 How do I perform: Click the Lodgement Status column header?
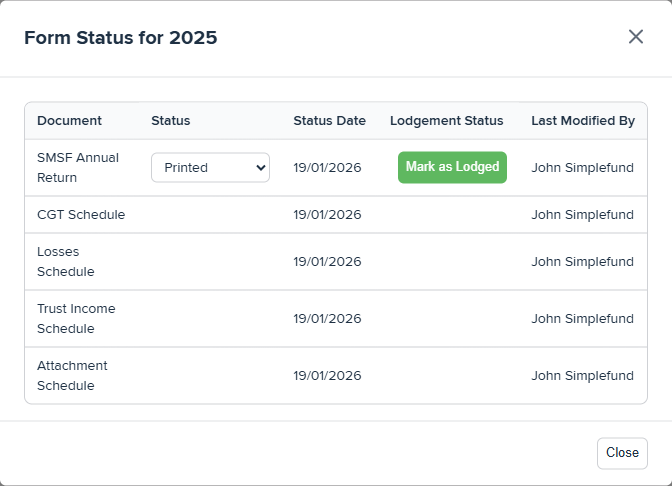(447, 121)
